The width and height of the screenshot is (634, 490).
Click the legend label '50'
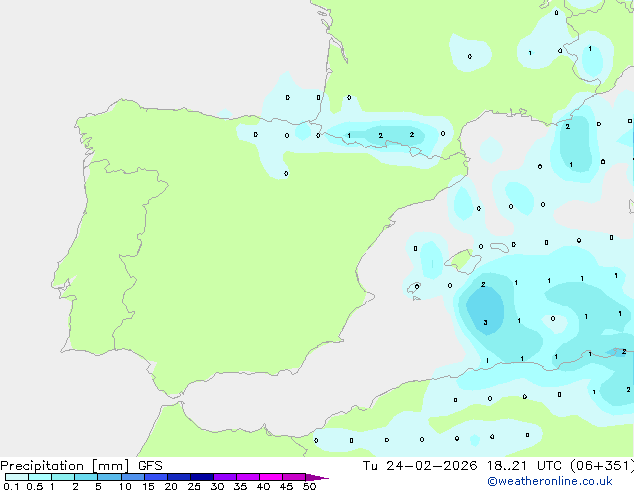[x=309, y=486]
